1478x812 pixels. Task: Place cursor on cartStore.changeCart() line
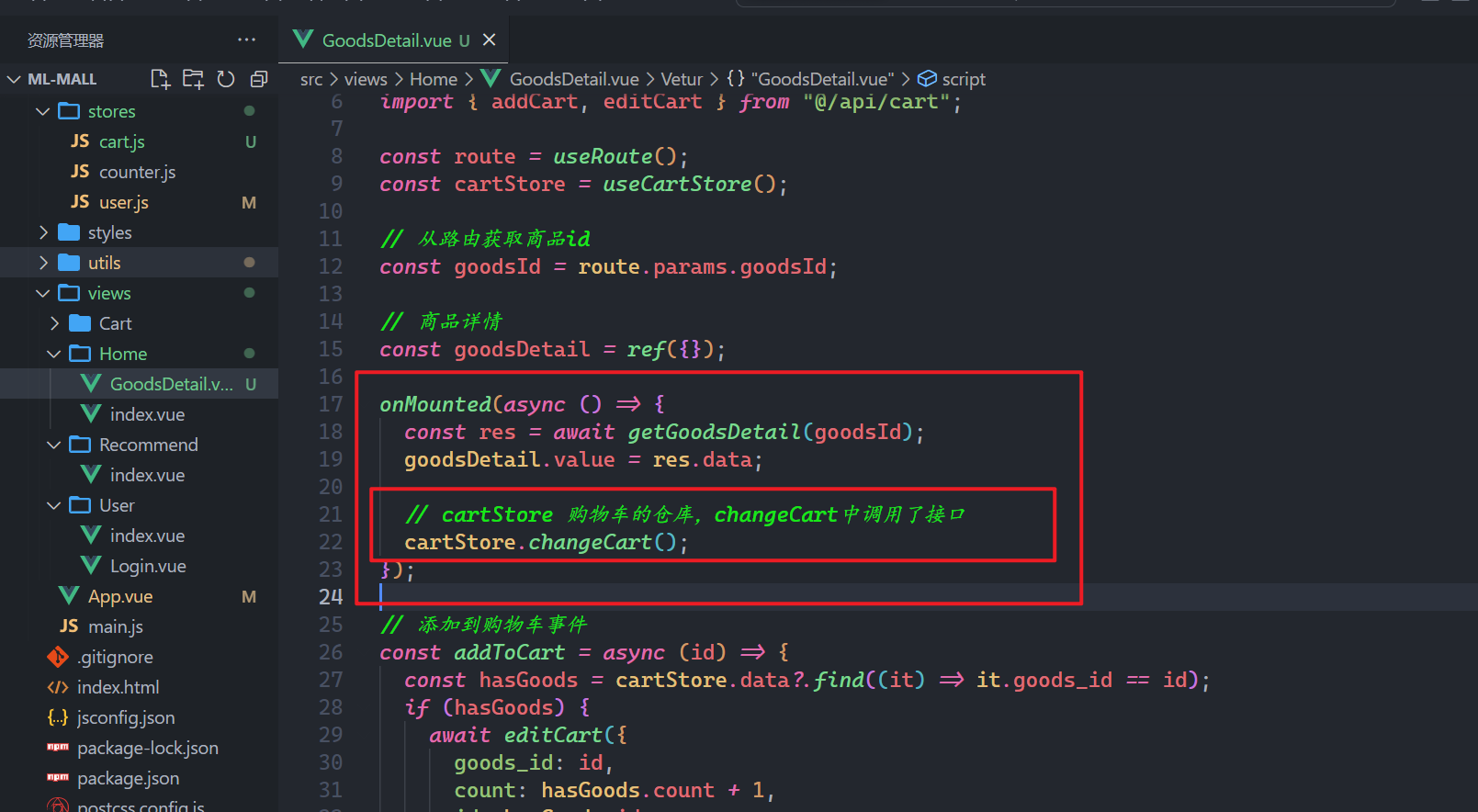click(547, 542)
